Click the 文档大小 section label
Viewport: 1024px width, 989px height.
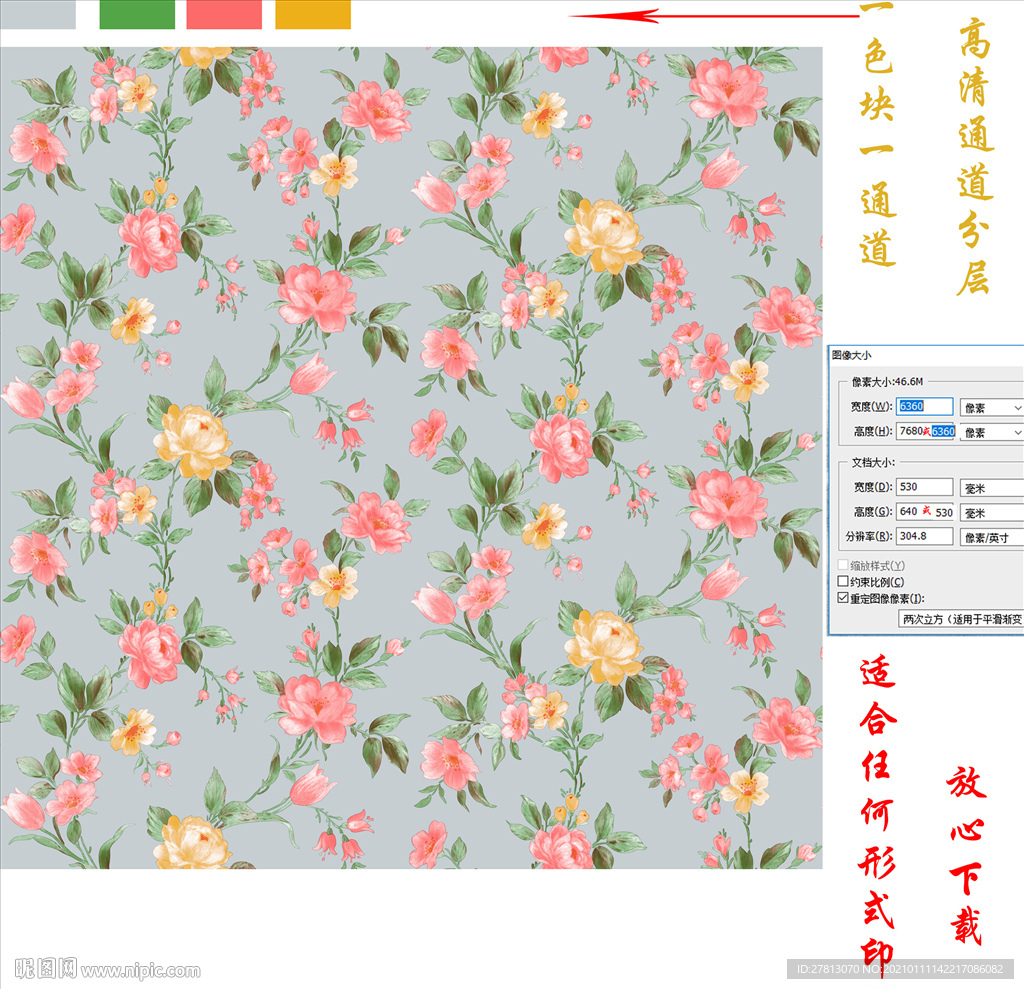(873, 462)
